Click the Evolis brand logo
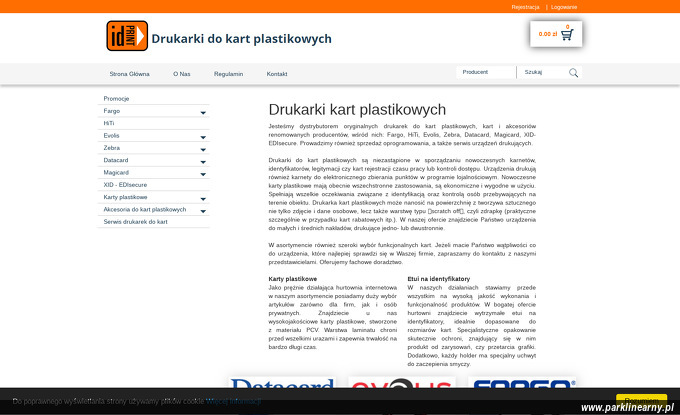680x415 pixels. click(x=402, y=383)
